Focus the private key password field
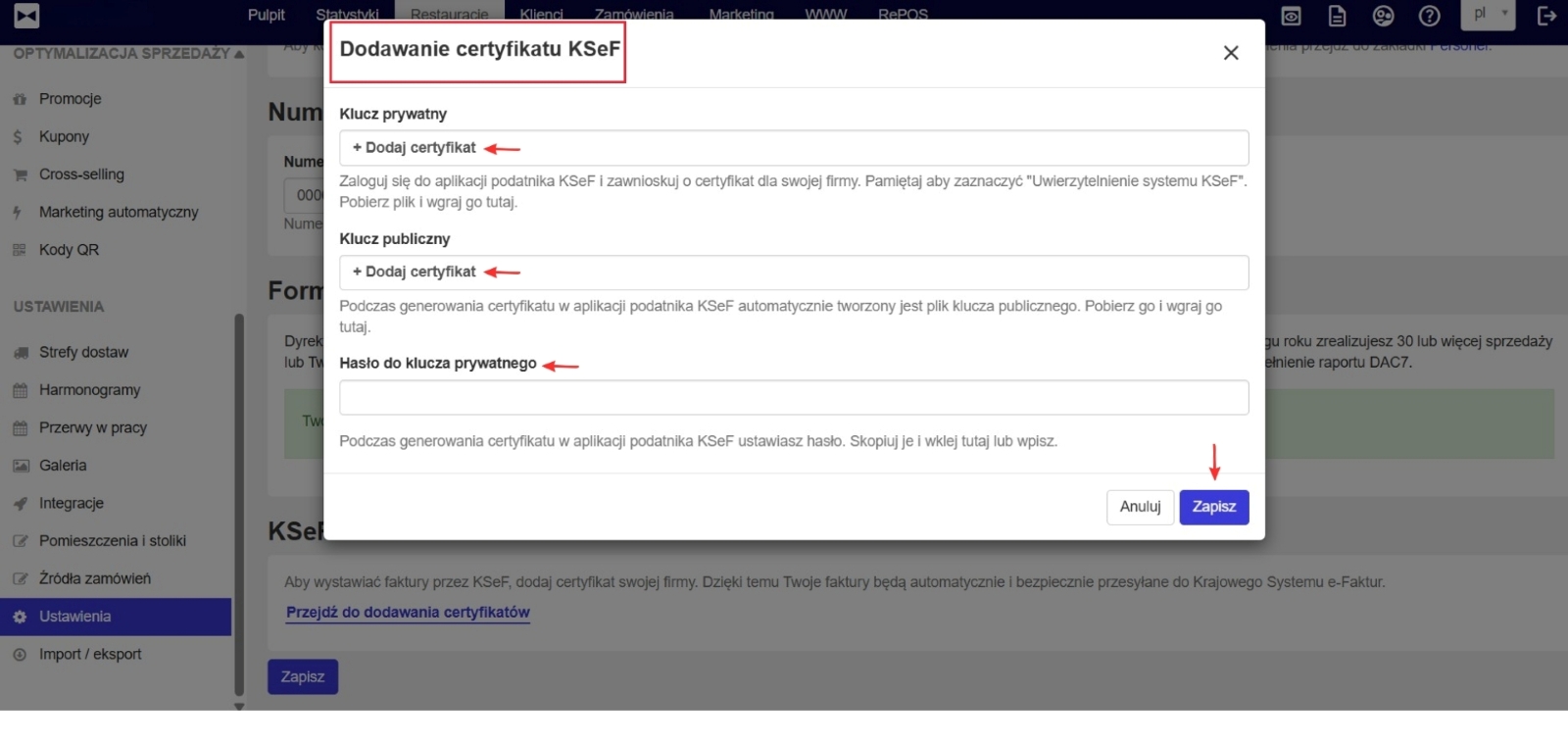Image resolution: width=1568 pixels, height=744 pixels. 793,398
